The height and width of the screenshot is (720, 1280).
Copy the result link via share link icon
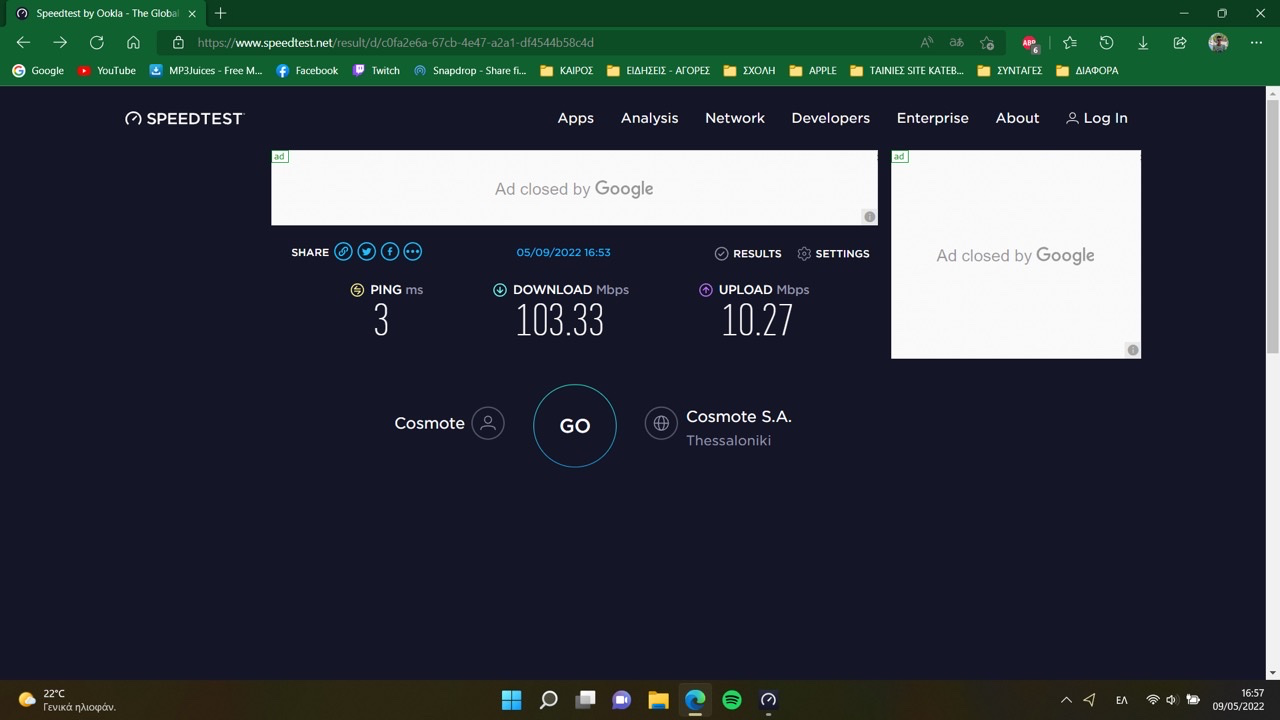tap(343, 252)
